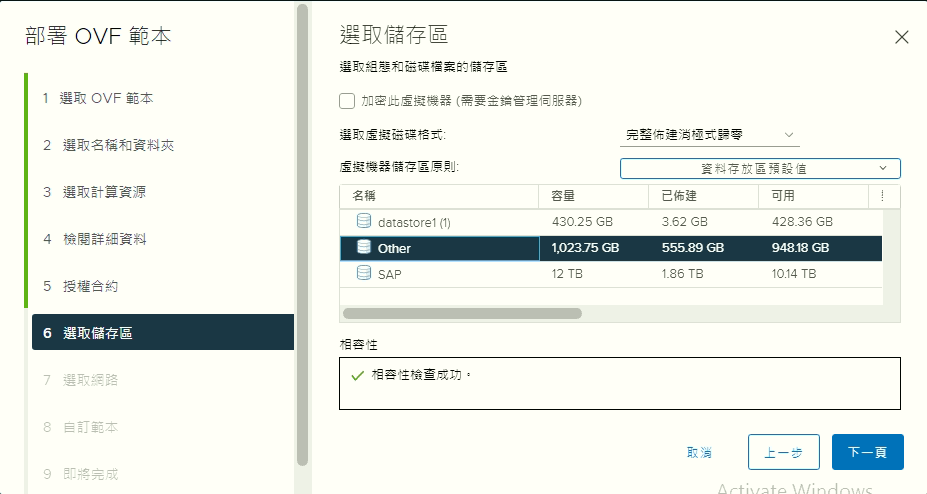
Task: Expand the 資料存放區預設值 storage policy dropdown
Action: (760, 169)
